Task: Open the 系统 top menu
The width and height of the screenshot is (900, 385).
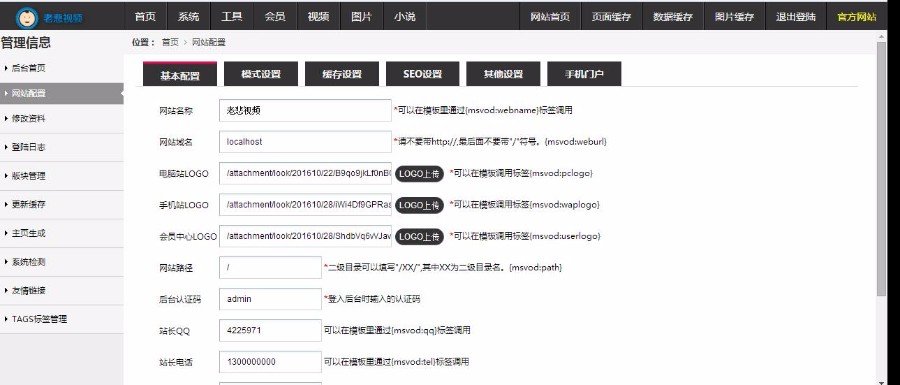Action: coord(188,17)
